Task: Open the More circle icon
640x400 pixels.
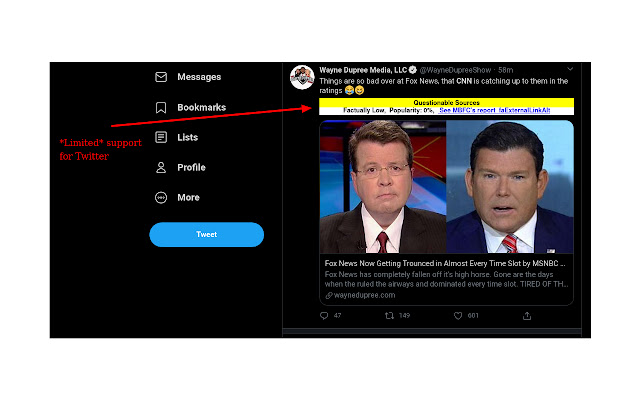Action: pyautogui.click(x=161, y=198)
